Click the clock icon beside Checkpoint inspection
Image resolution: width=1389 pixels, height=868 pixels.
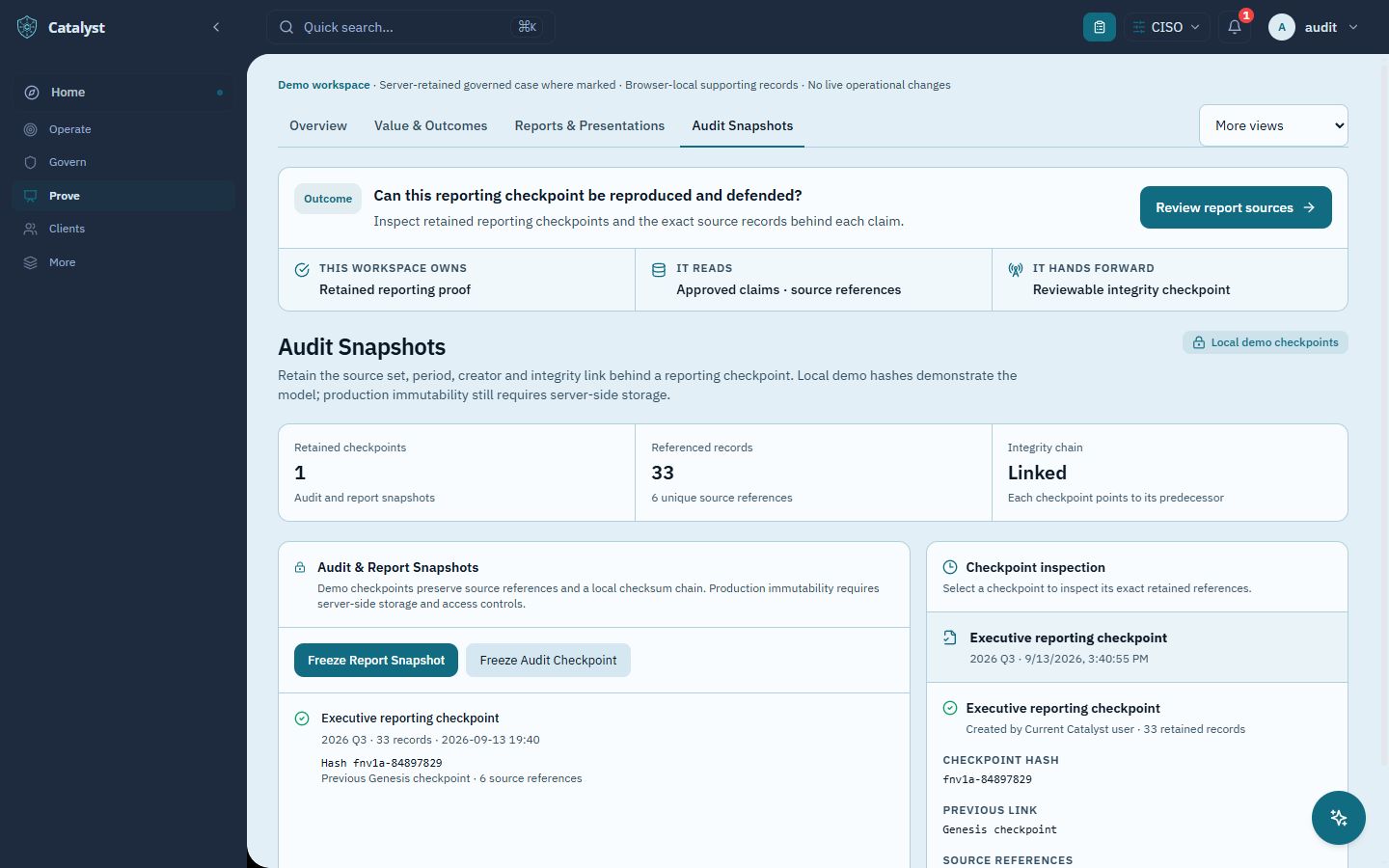coord(950,567)
